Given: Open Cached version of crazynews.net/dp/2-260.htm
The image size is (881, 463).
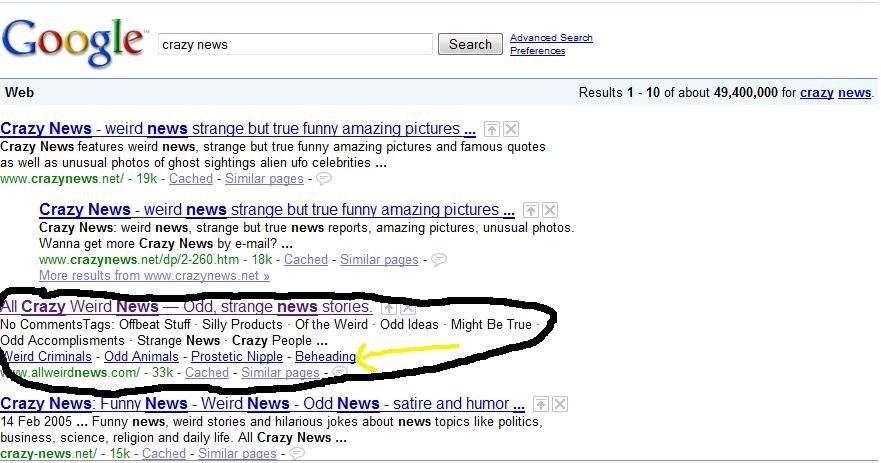Looking at the screenshot, I should pos(306,260).
